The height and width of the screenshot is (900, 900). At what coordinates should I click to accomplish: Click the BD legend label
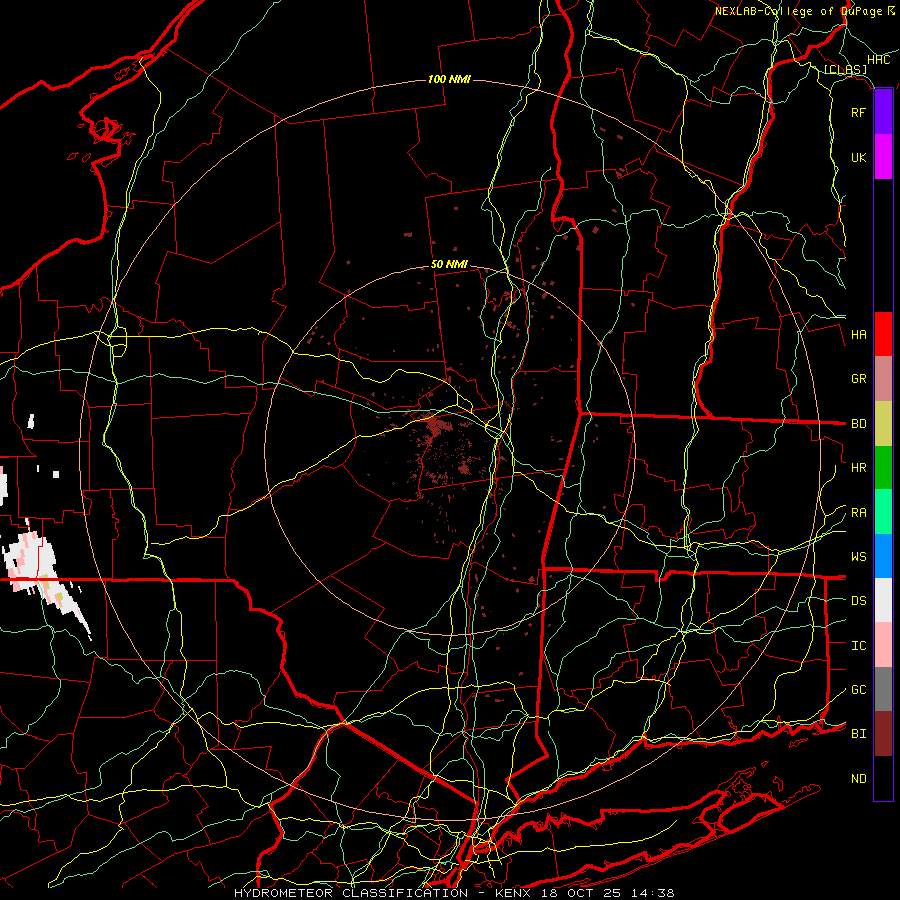pyautogui.click(x=858, y=424)
